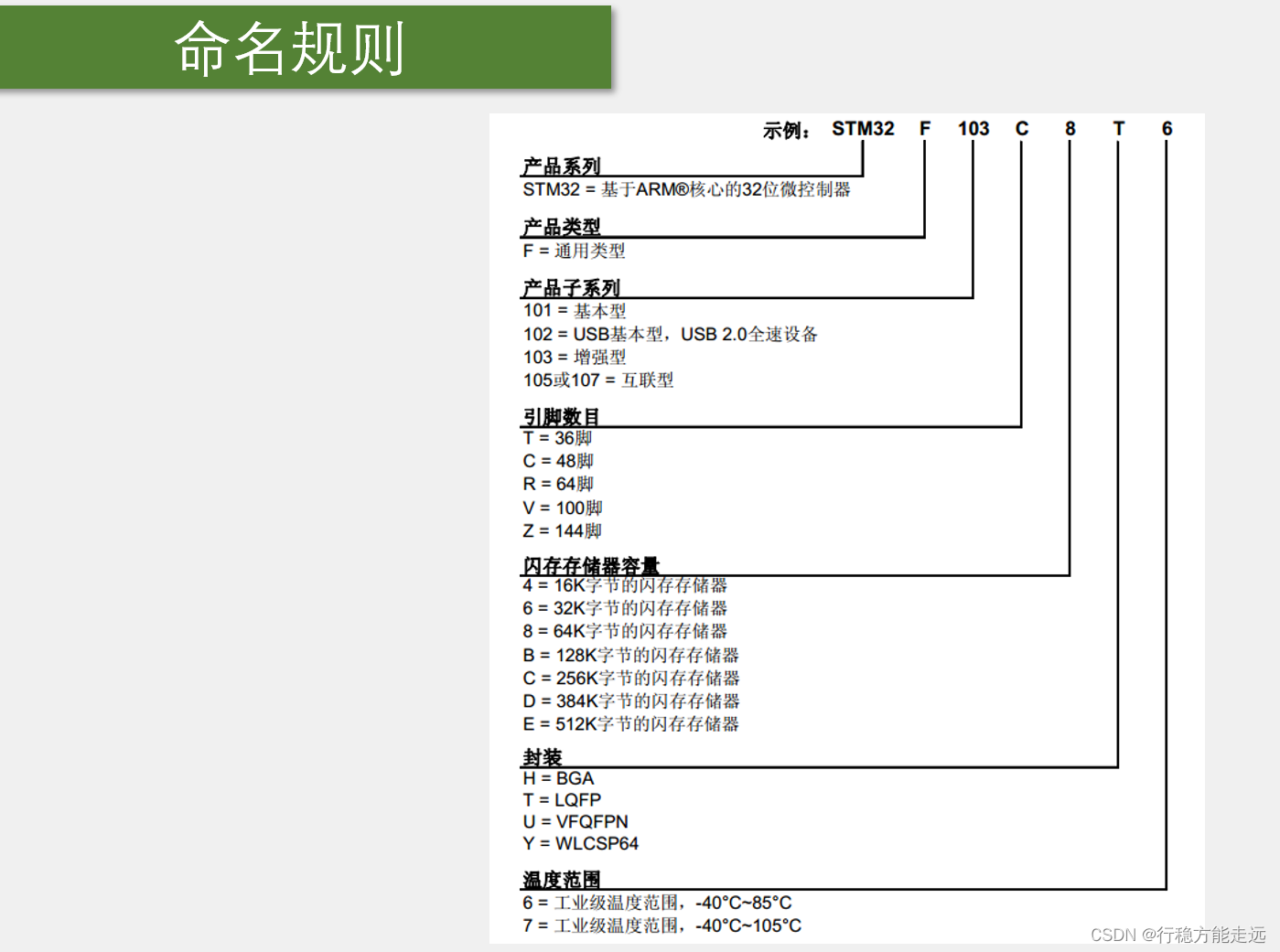Click the line C = 48脚
The image size is (1280, 952).
(x=558, y=461)
